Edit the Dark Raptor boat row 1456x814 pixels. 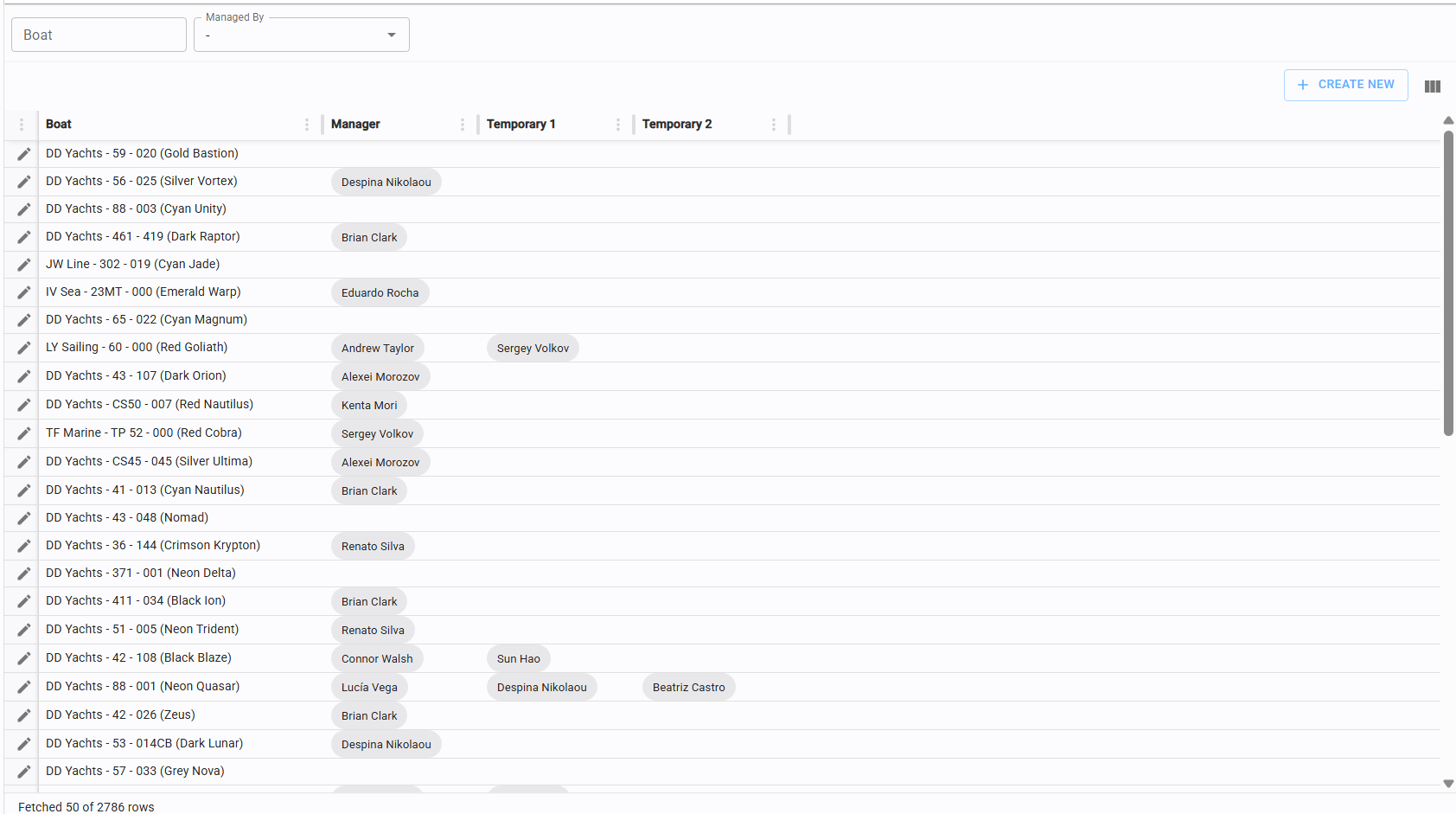pos(24,237)
